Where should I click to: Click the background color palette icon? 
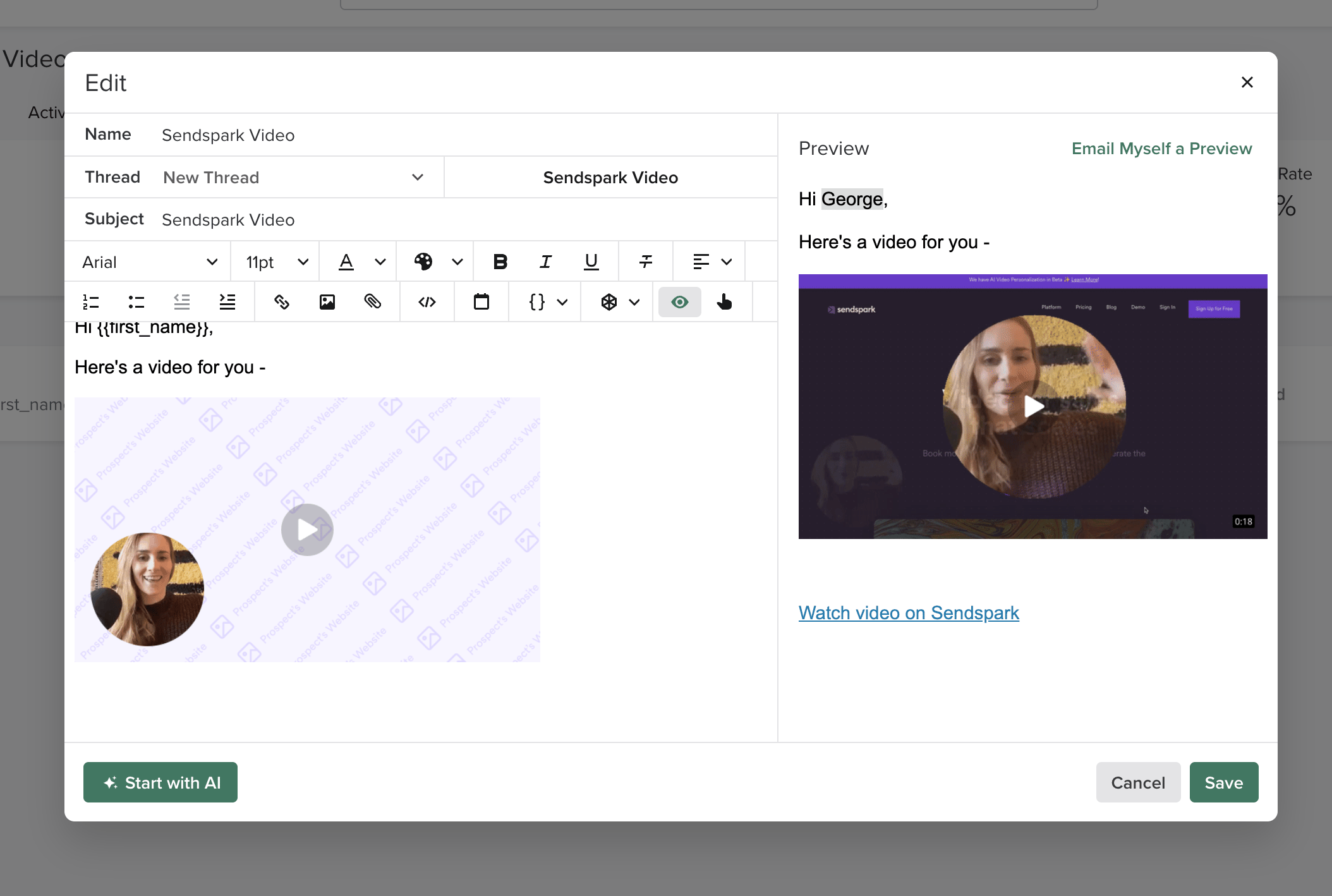click(x=423, y=262)
